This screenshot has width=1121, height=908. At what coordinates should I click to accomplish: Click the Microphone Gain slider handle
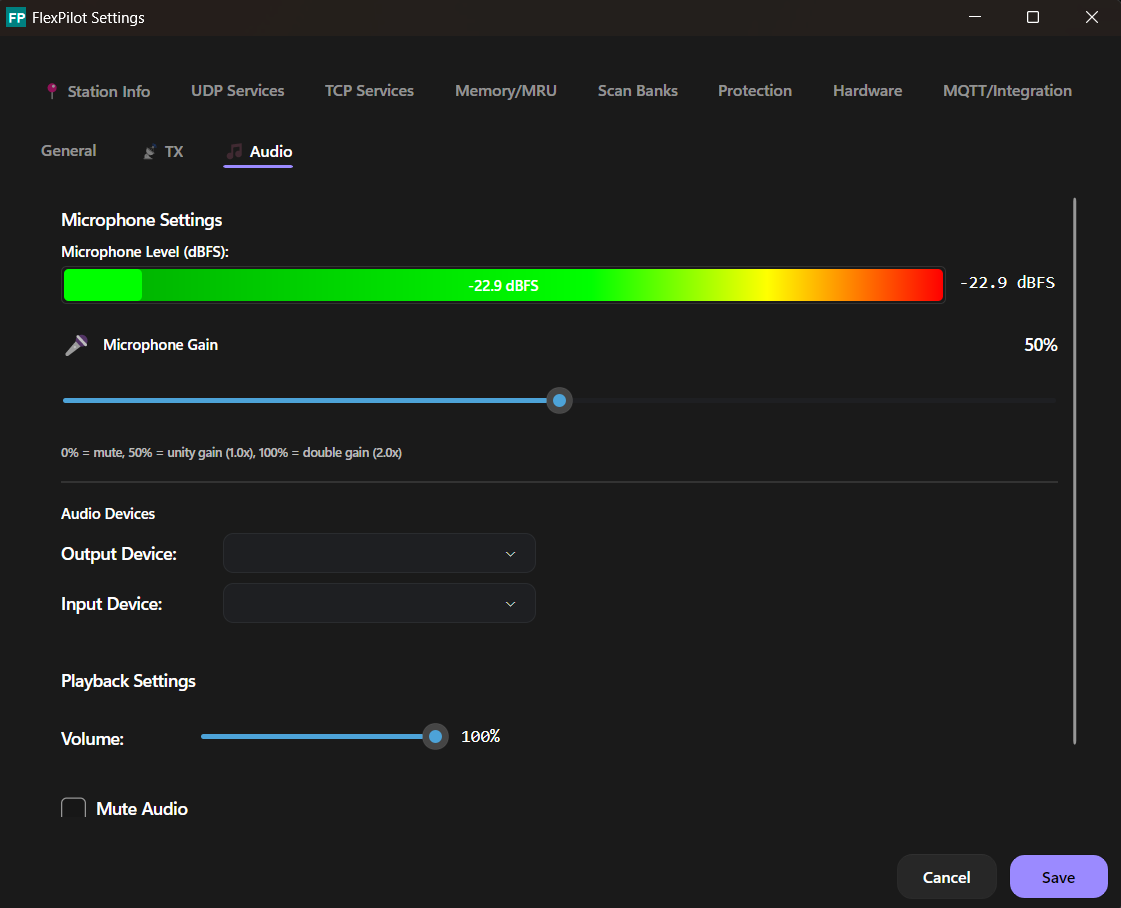[x=560, y=401]
